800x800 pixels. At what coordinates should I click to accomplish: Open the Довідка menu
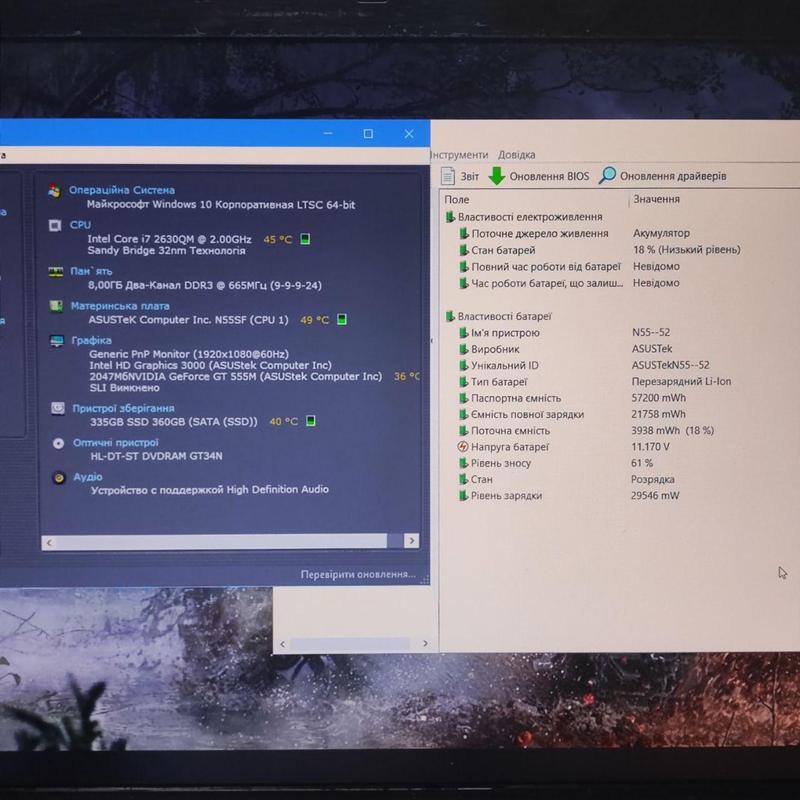517,155
